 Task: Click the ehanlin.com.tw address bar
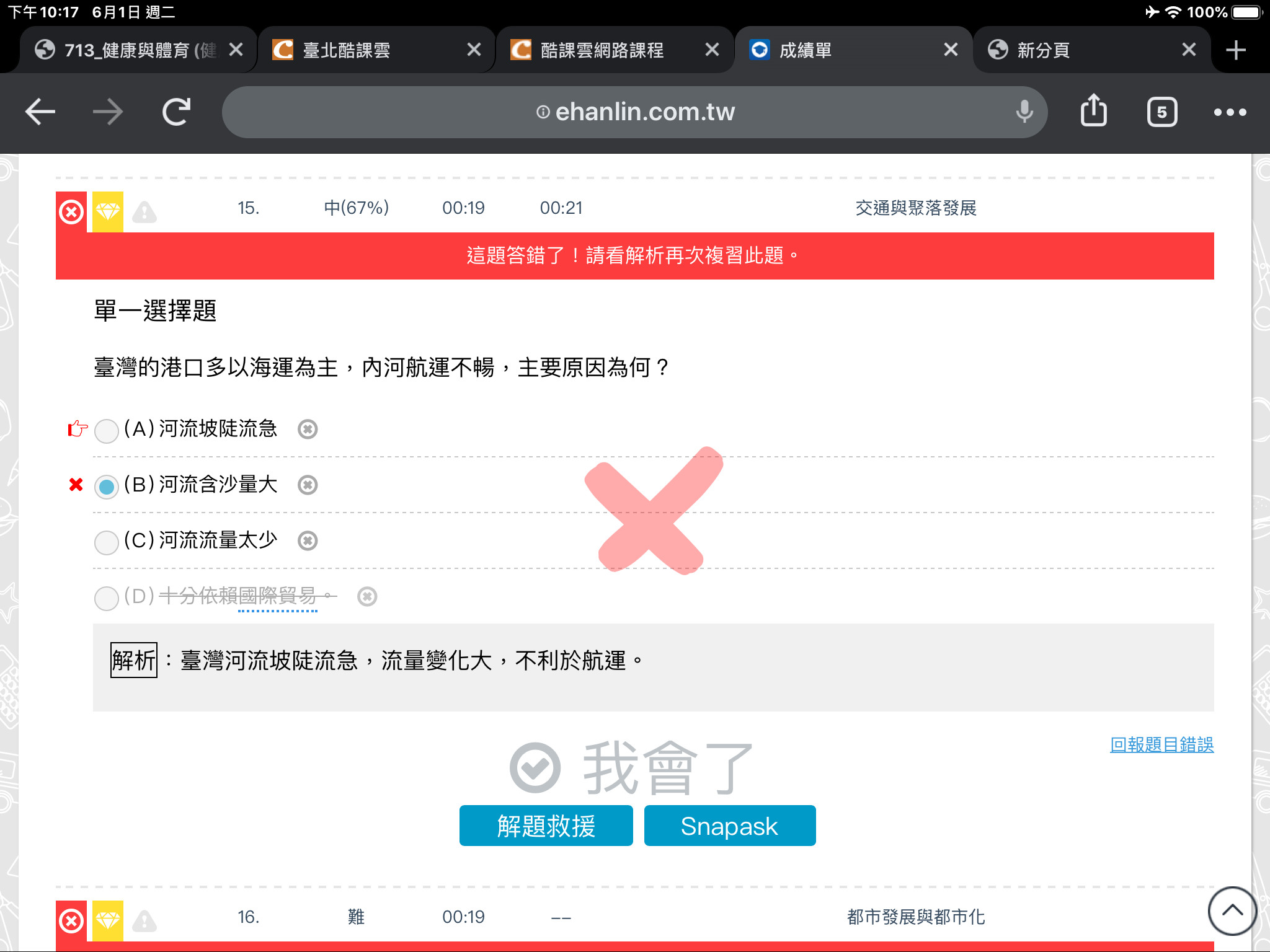click(634, 112)
